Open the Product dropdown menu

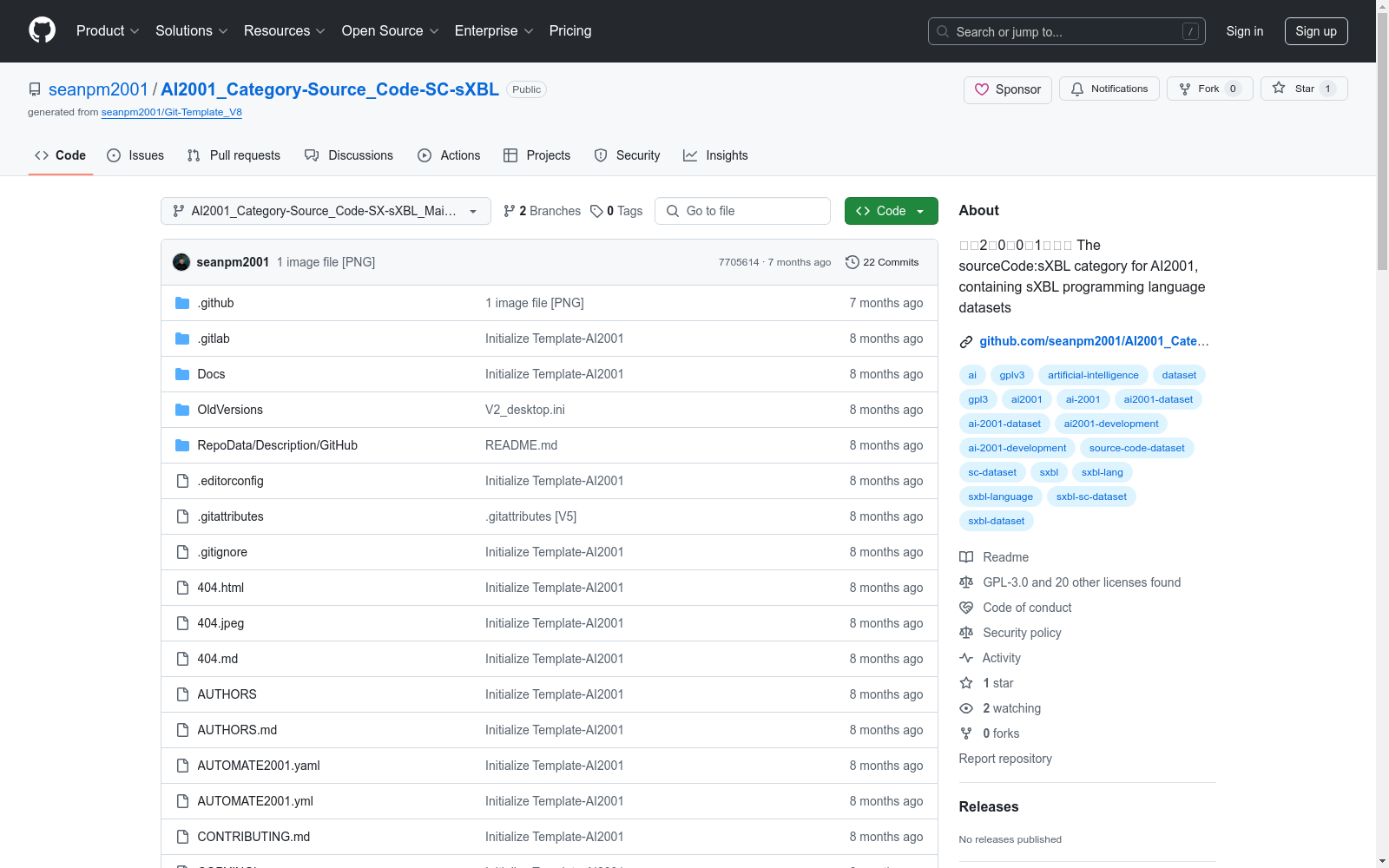pyautogui.click(x=108, y=30)
